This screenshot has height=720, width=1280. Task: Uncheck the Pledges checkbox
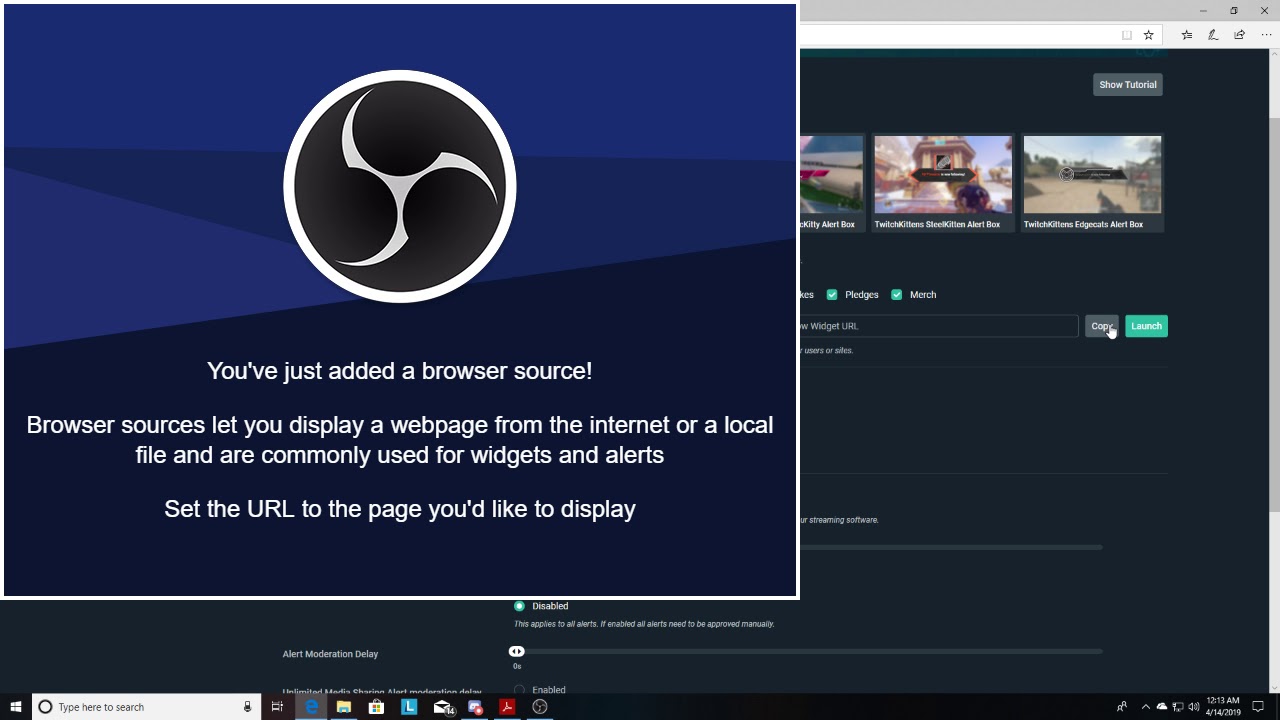point(832,295)
